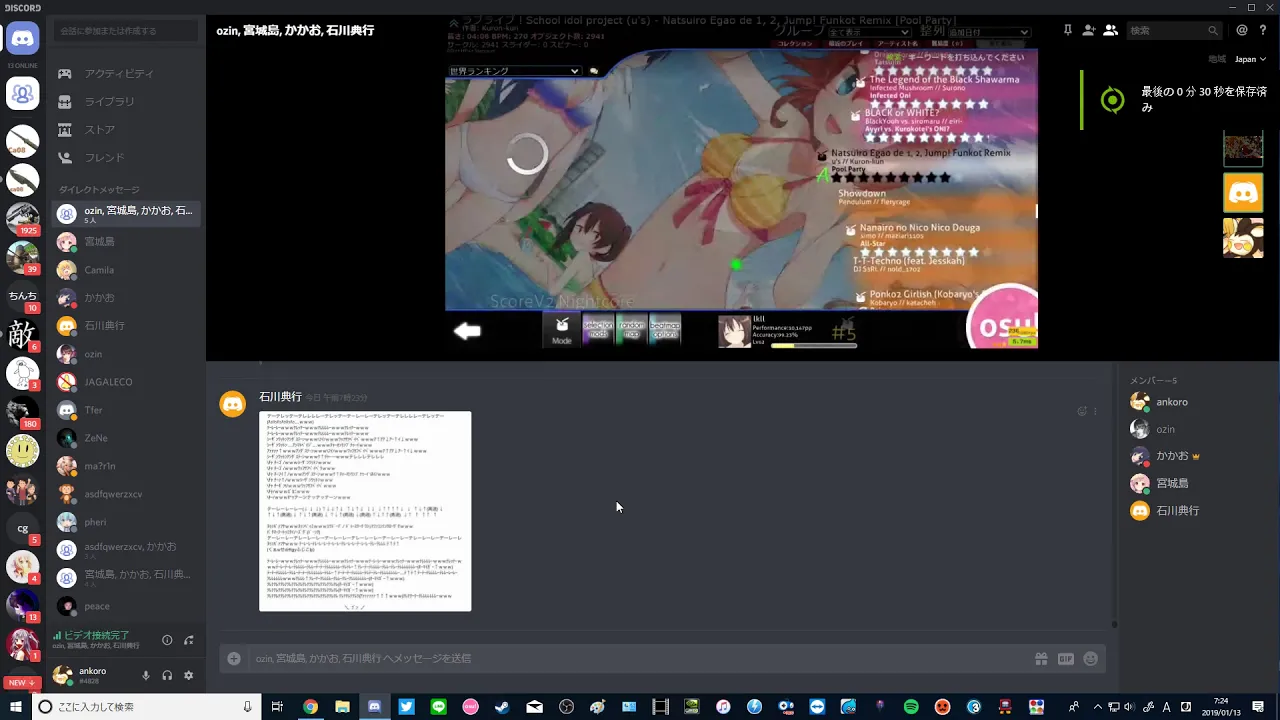Open direct message with JAGALECO
The height and width of the screenshot is (720, 1280).
click(126, 381)
